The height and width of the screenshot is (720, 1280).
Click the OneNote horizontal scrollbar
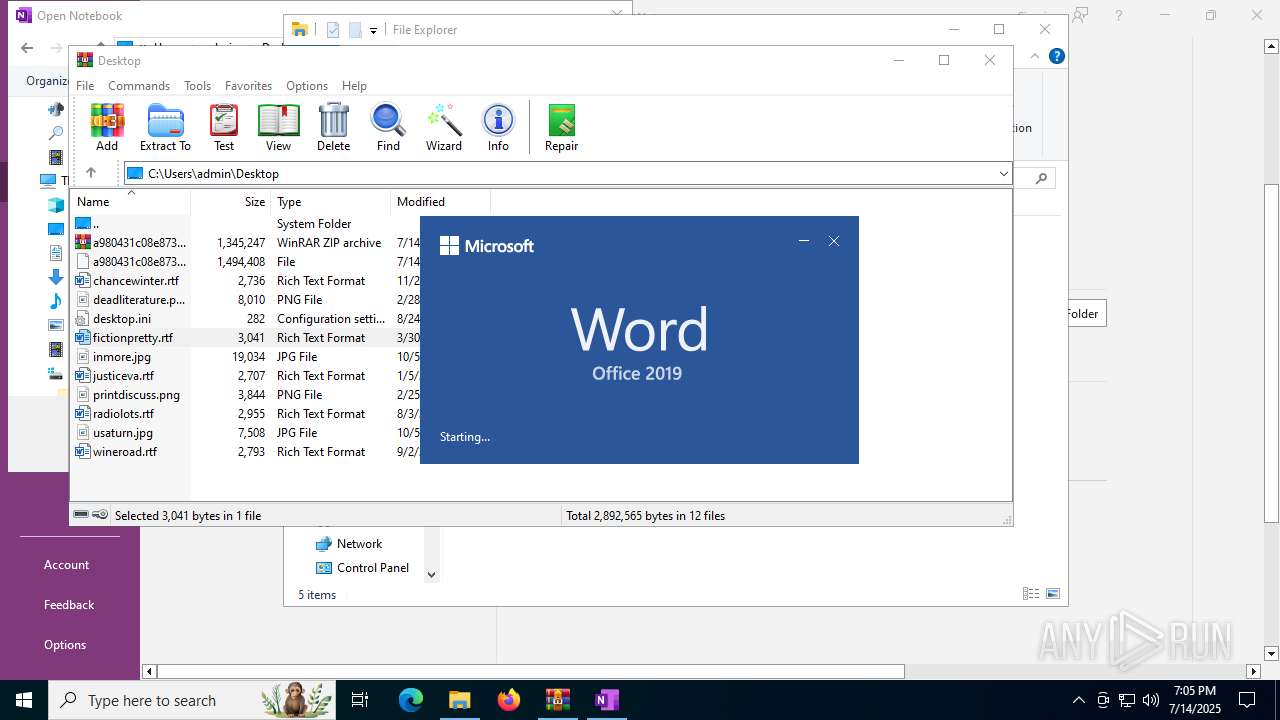[x=530, y=672]
